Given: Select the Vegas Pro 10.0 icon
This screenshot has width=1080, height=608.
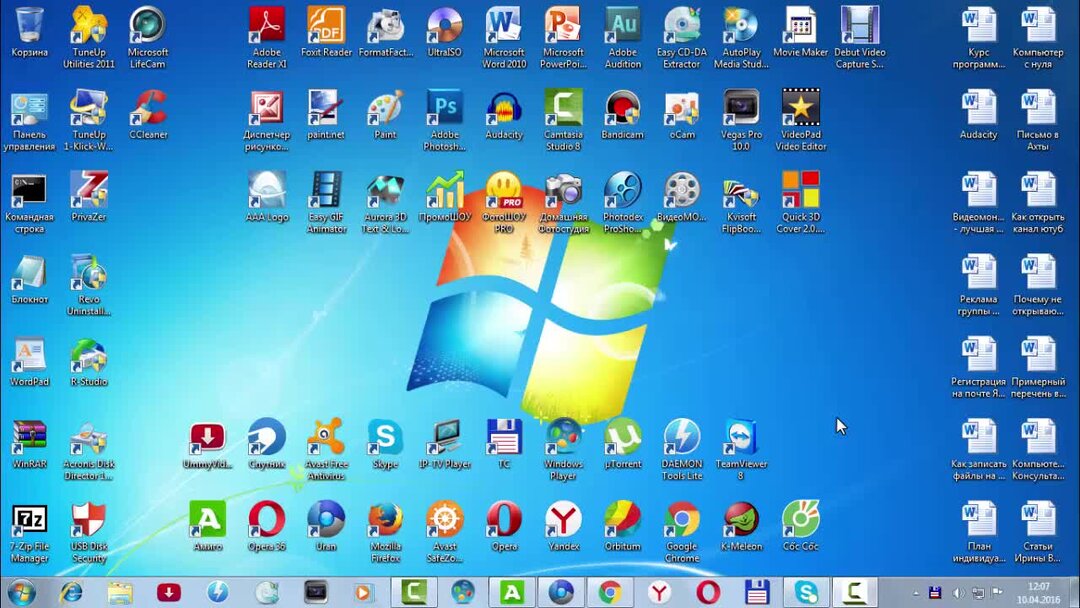Looking at the screenshot, I should click(741, 120).
